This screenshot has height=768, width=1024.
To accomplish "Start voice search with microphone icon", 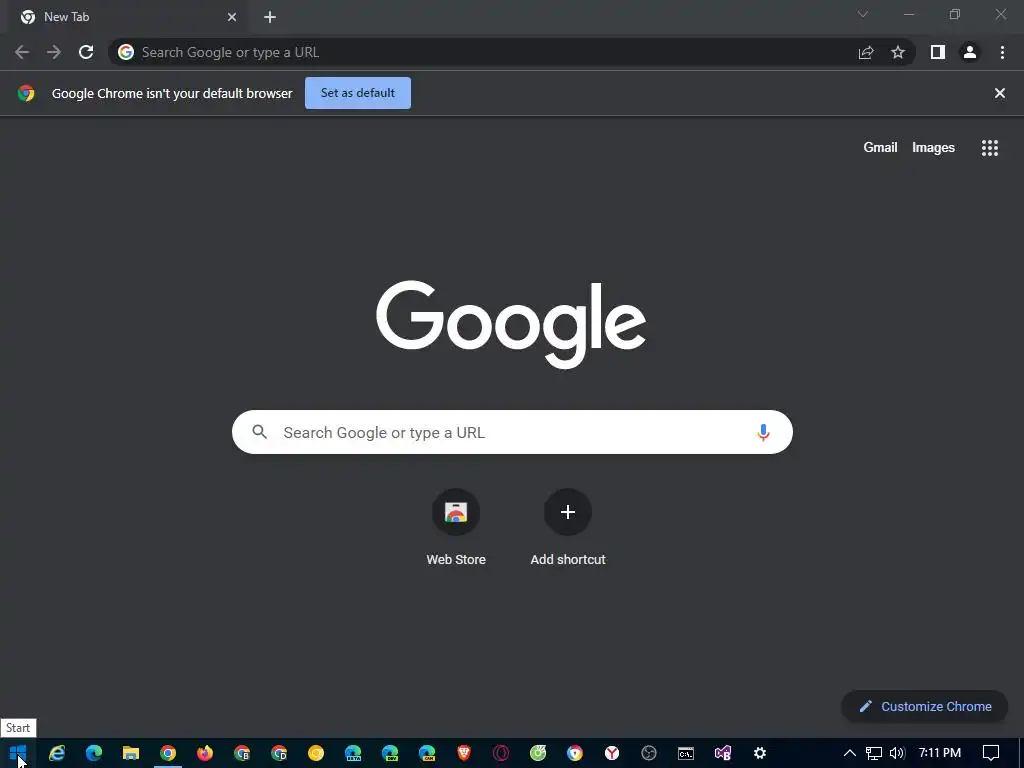I will tap(763, 432).
